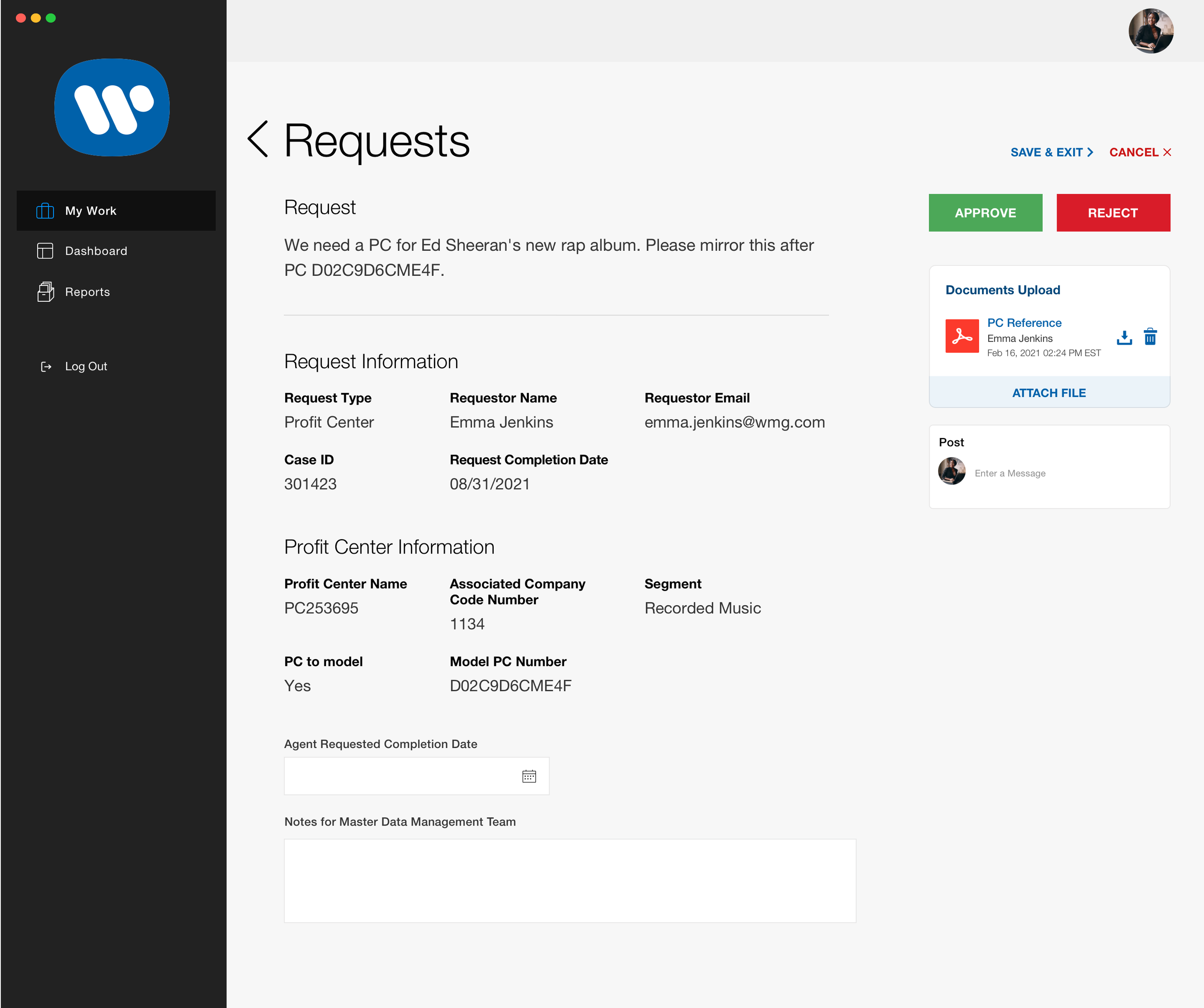Viewport: 1204px width, 1008px height.
Task: Click the Warner Music logo
Action: 112,107
